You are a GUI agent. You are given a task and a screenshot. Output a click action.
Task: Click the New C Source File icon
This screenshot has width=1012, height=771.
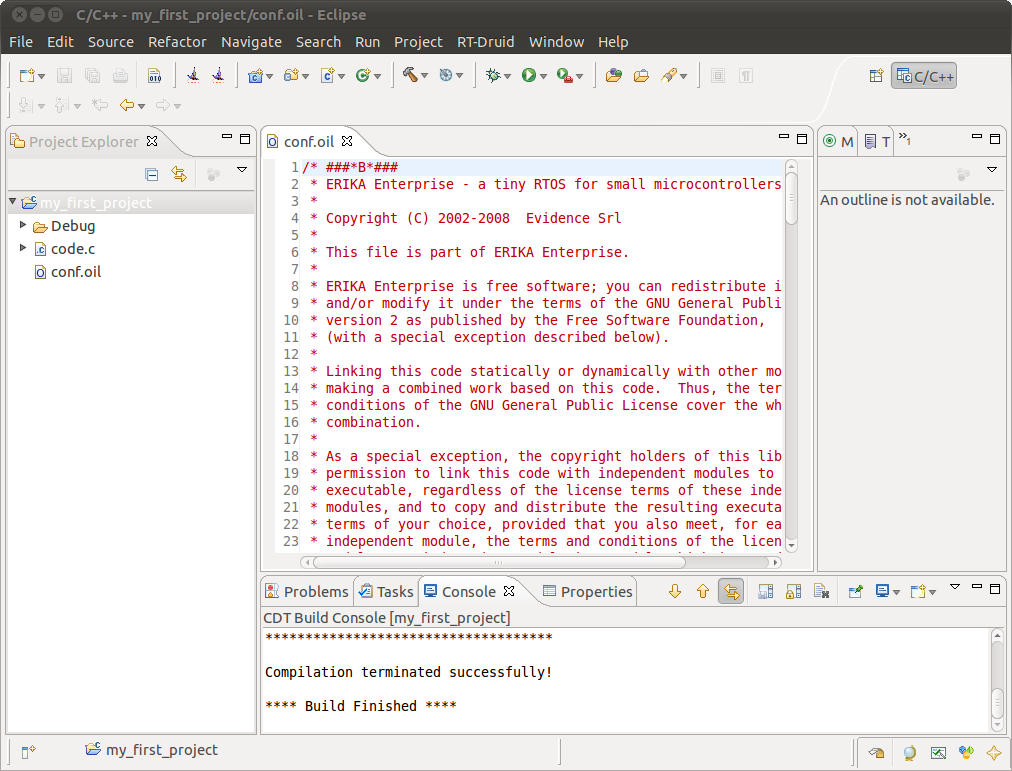327,75
